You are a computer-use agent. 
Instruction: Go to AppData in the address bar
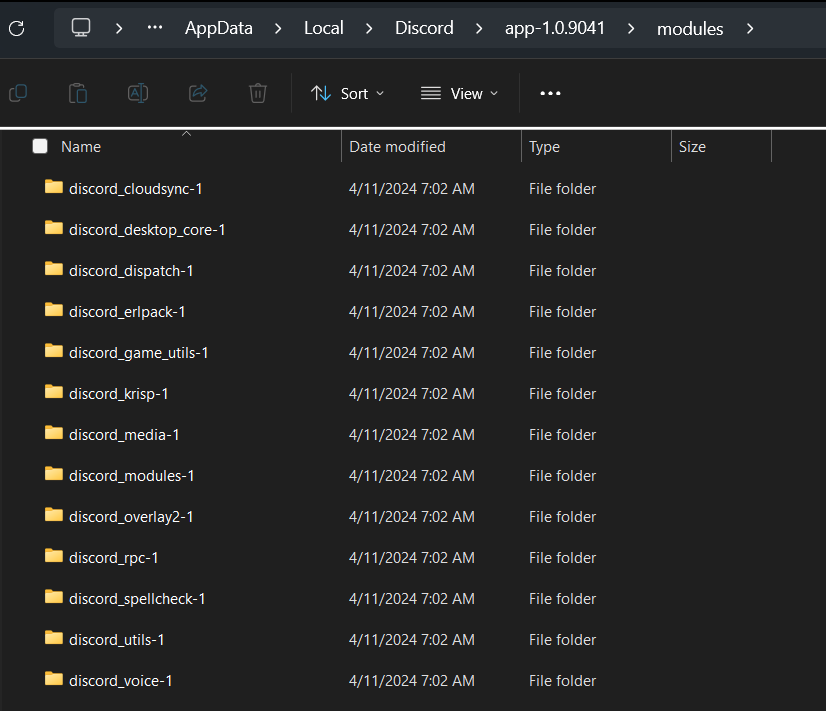click(x=217, y=28)
